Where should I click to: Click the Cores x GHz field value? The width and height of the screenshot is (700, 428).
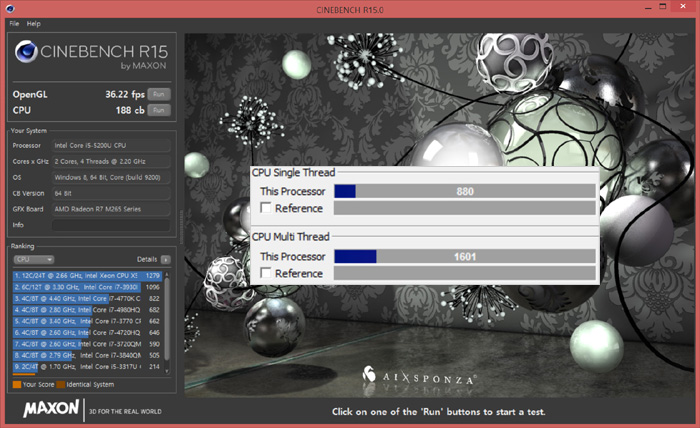point(111,162)
